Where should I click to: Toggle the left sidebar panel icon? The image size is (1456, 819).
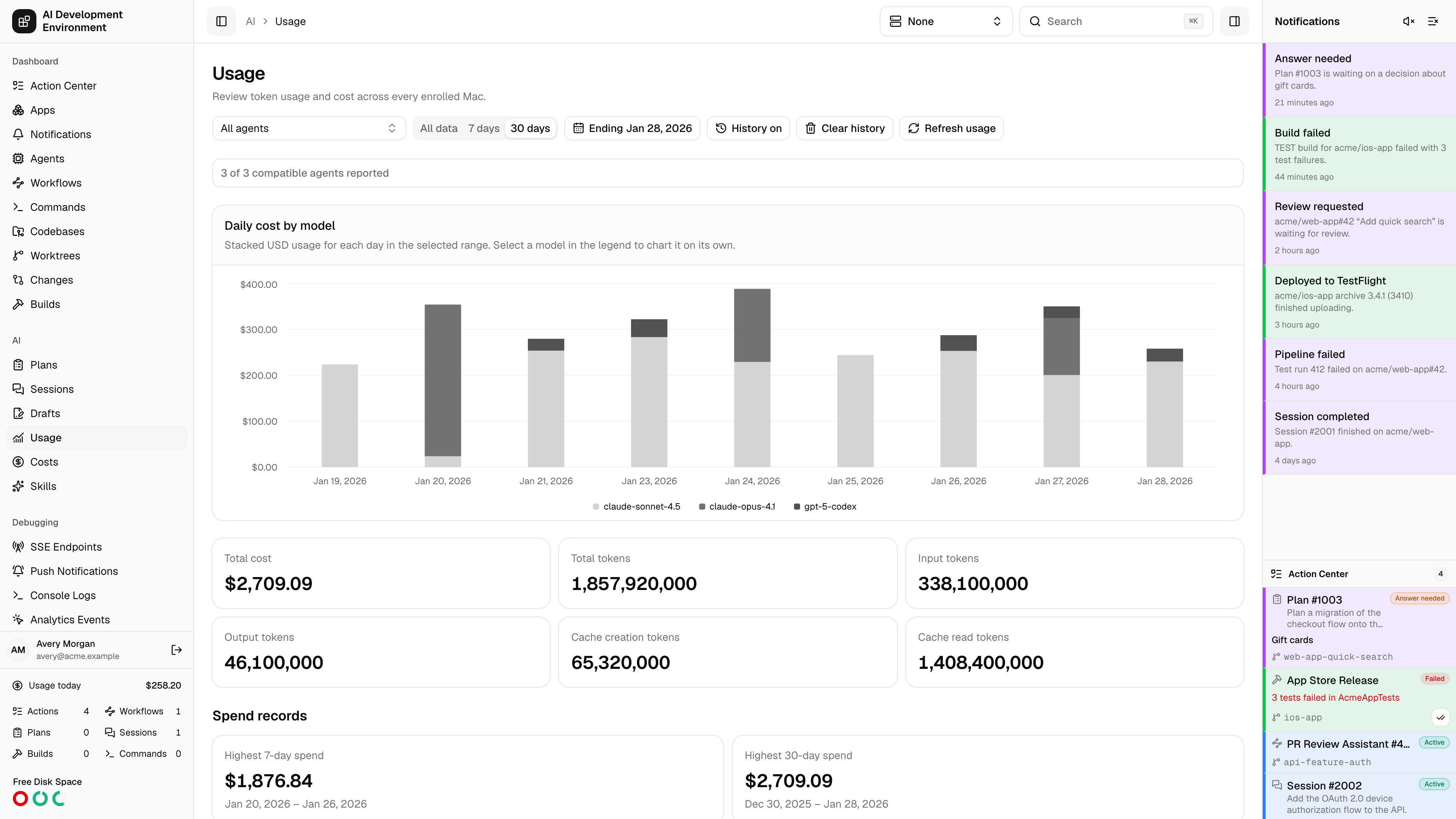click(x=221, y=22)
